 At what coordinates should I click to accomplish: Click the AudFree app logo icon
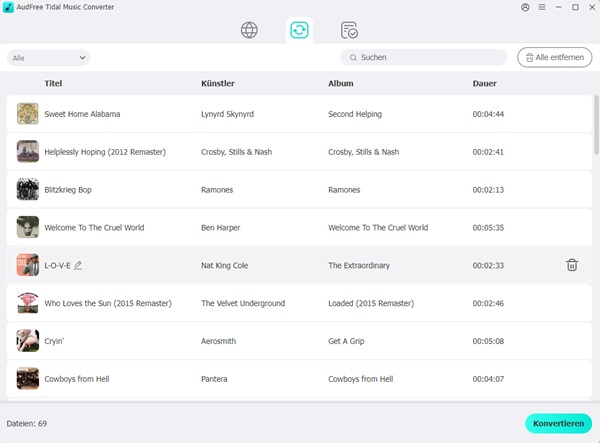click(8, 7)
